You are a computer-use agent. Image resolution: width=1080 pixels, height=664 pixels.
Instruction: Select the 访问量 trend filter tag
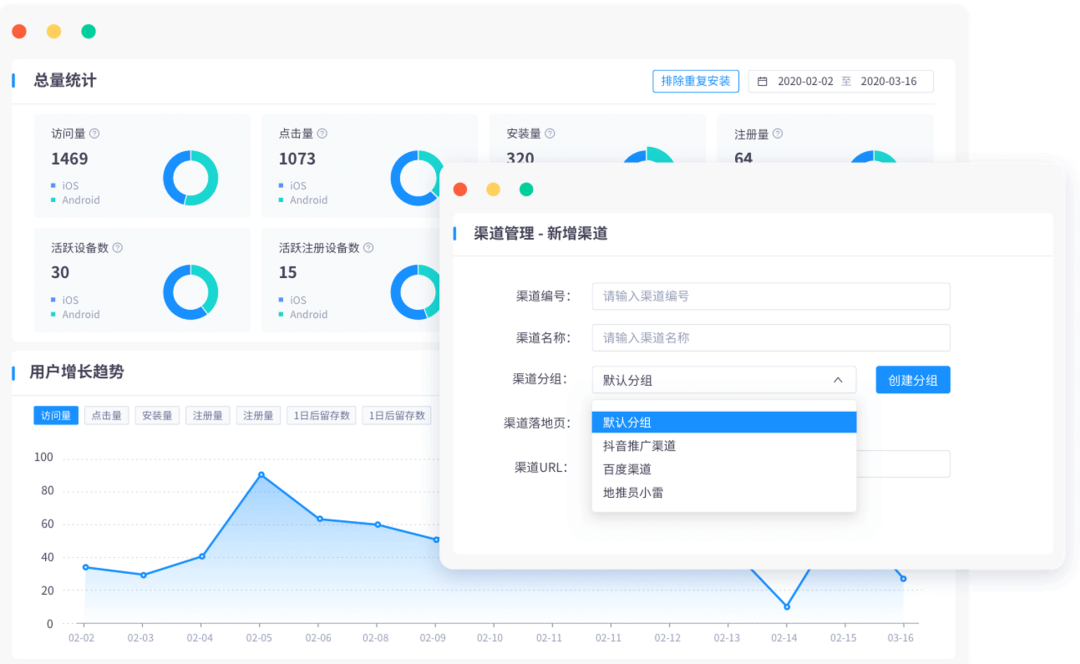[x=56, y=416]
